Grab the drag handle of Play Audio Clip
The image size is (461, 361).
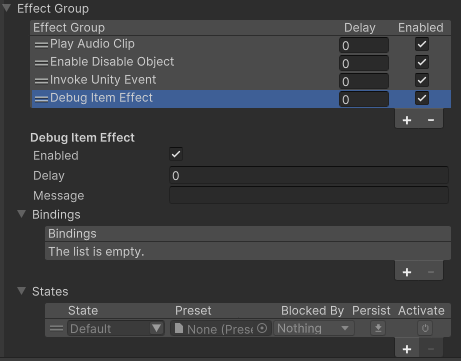click(41, 44)
